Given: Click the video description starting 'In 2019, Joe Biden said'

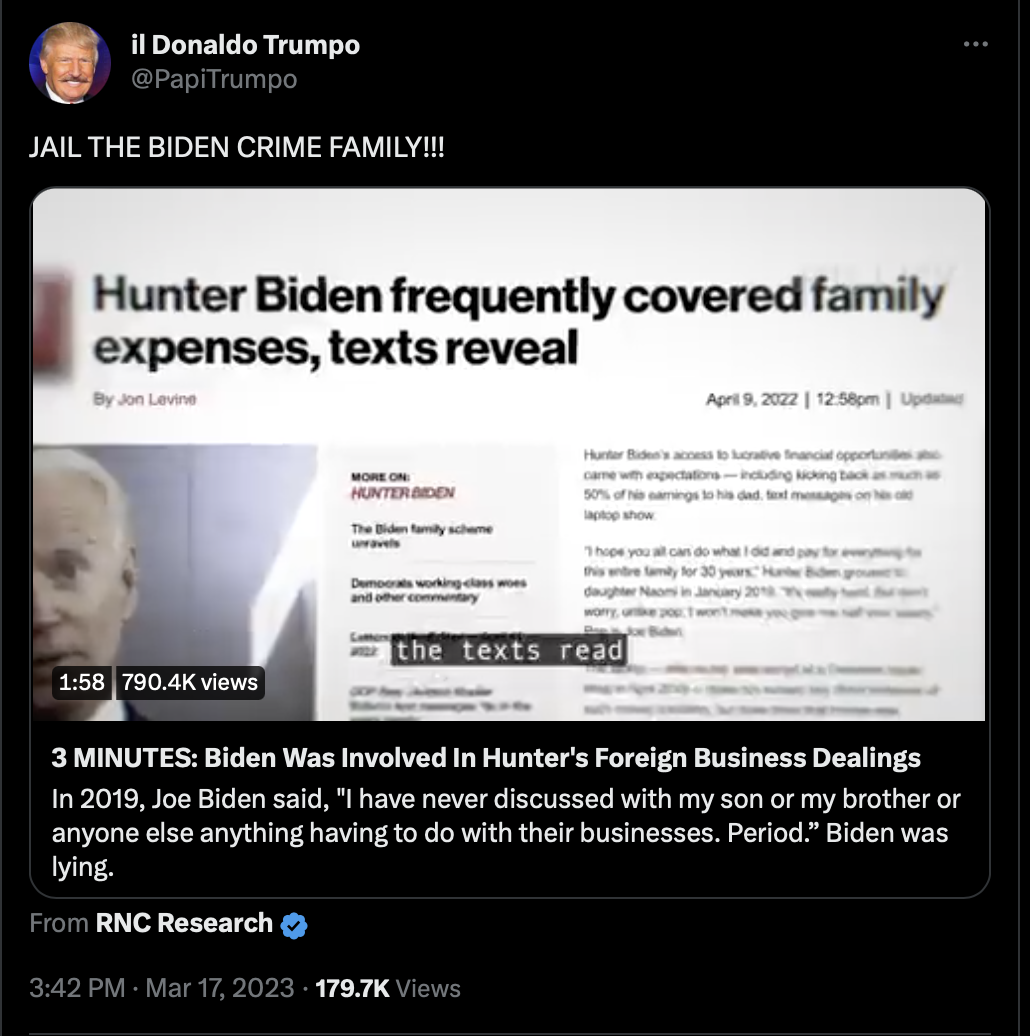Looking at the screenshot, I should [x=506, y=833].
